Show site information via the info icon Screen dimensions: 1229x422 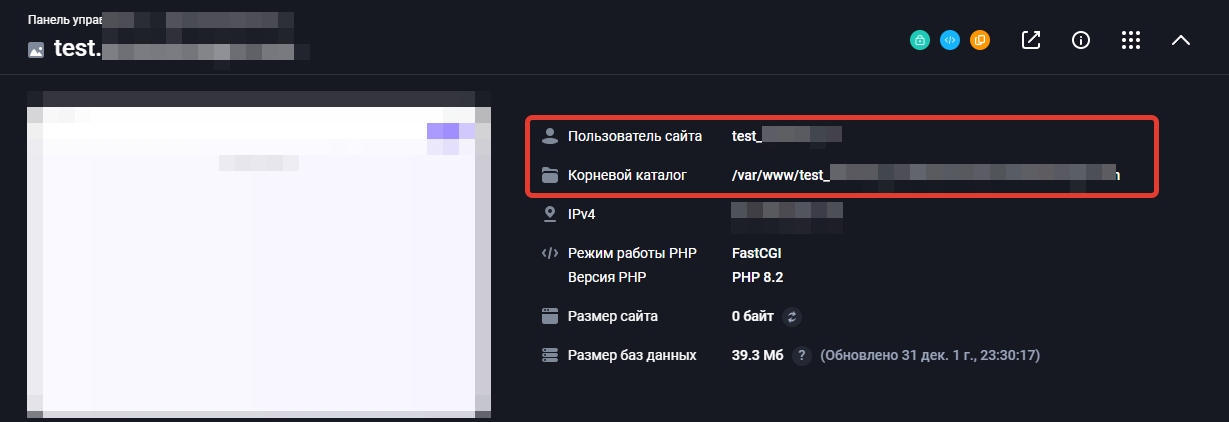tap(1080, 41)
